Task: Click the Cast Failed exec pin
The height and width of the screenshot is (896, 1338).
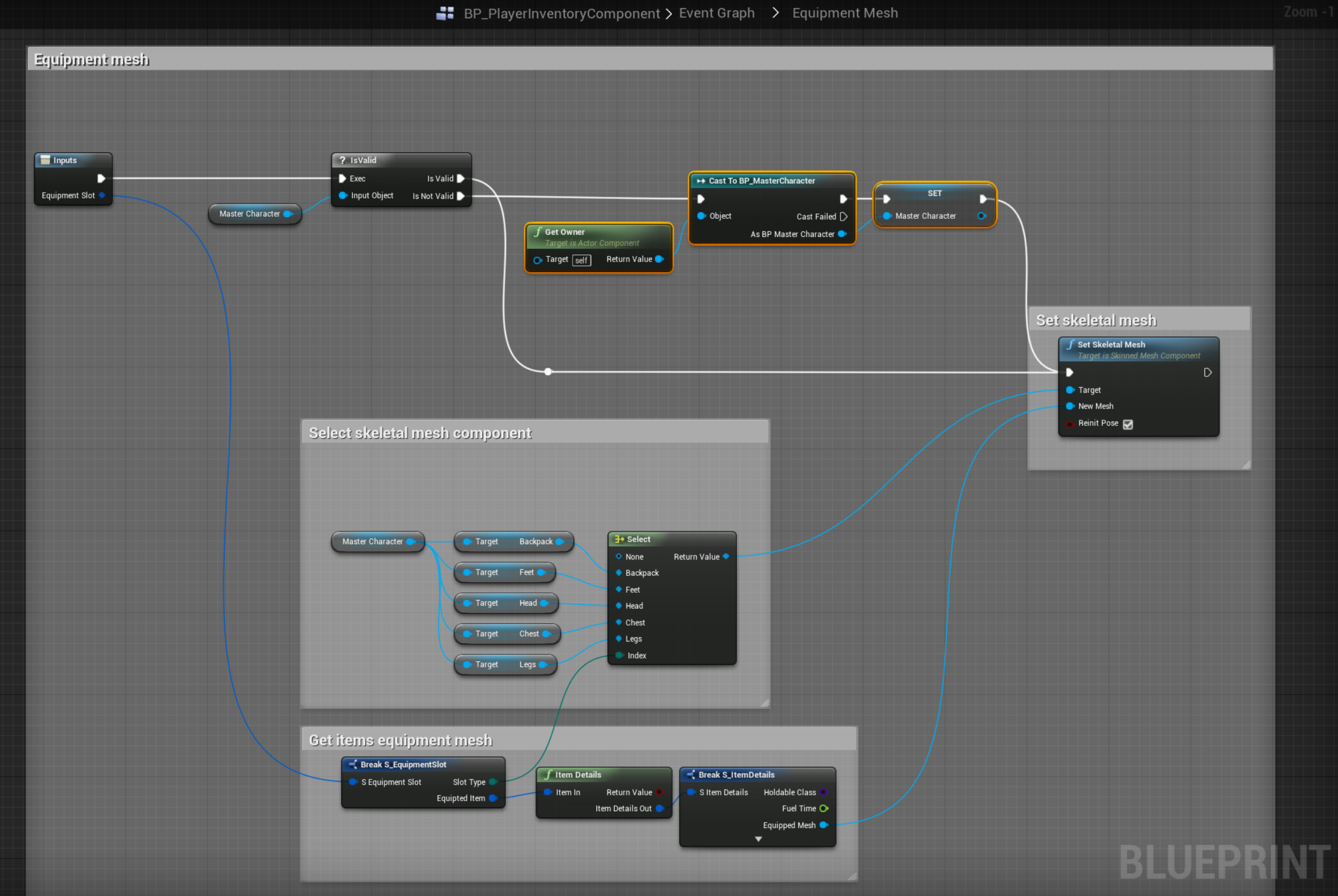Action: coord(843,217)
